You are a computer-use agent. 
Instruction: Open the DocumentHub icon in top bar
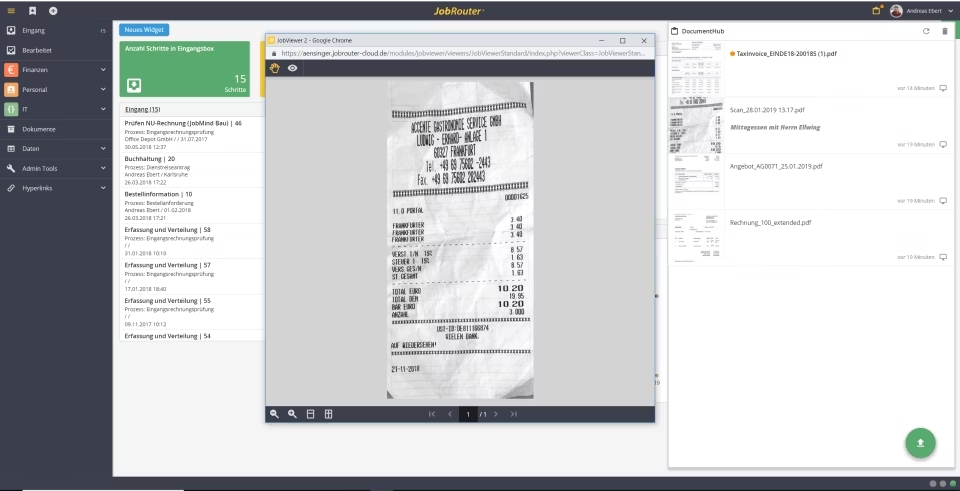click(x=877, y=10)
